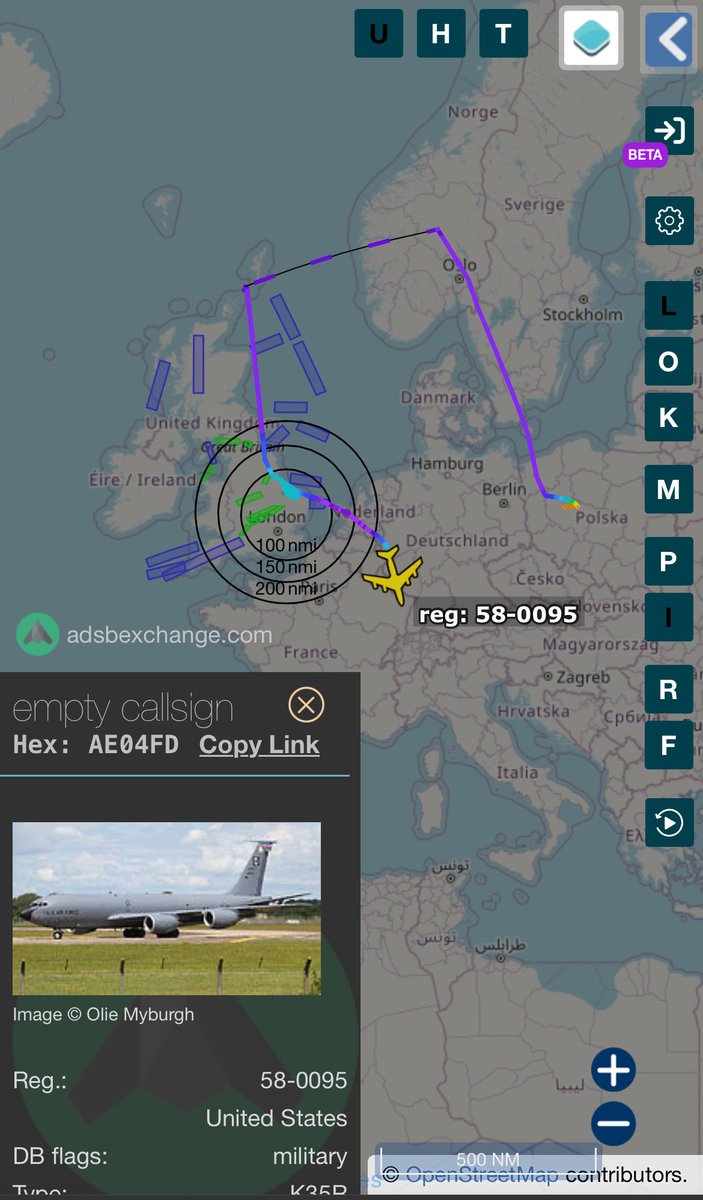Collapse sidebar with left chevron button
This screenshot has height=1200, width=703.
click(x=669, y=38)
